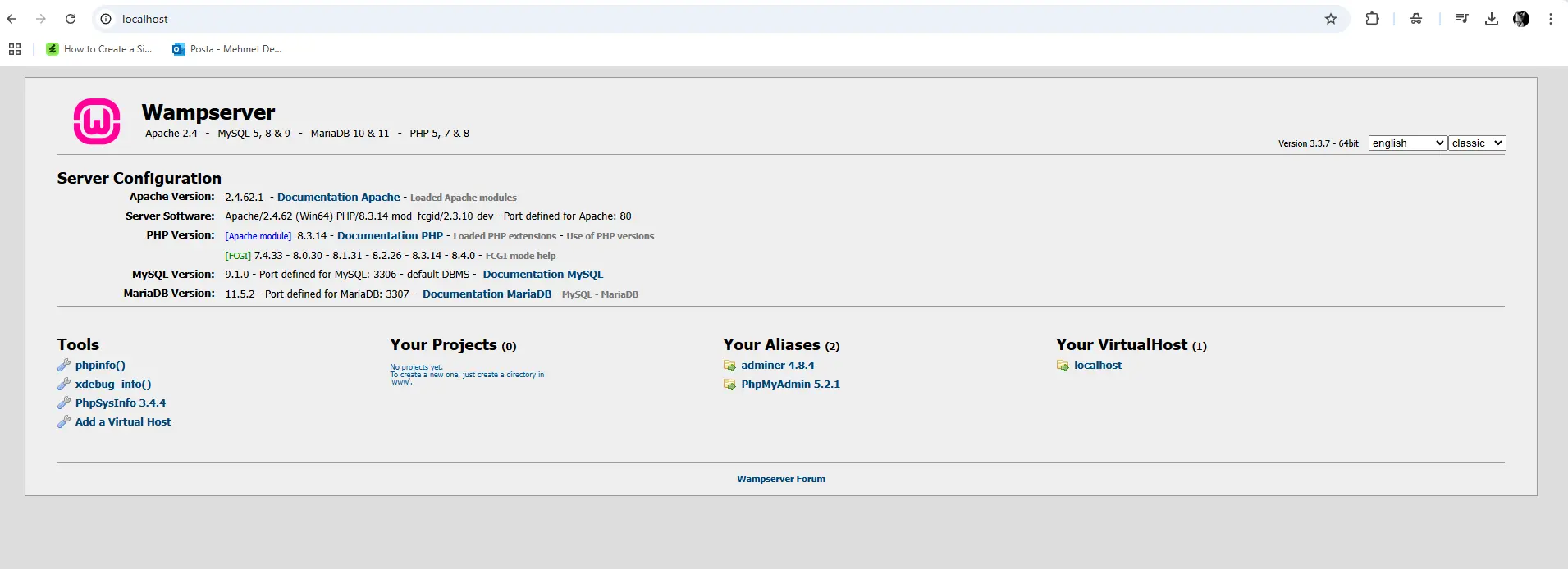This screenshot has width=1568, height=569.
Task: Visit the Wampserver Forum link
Action: 780,480
